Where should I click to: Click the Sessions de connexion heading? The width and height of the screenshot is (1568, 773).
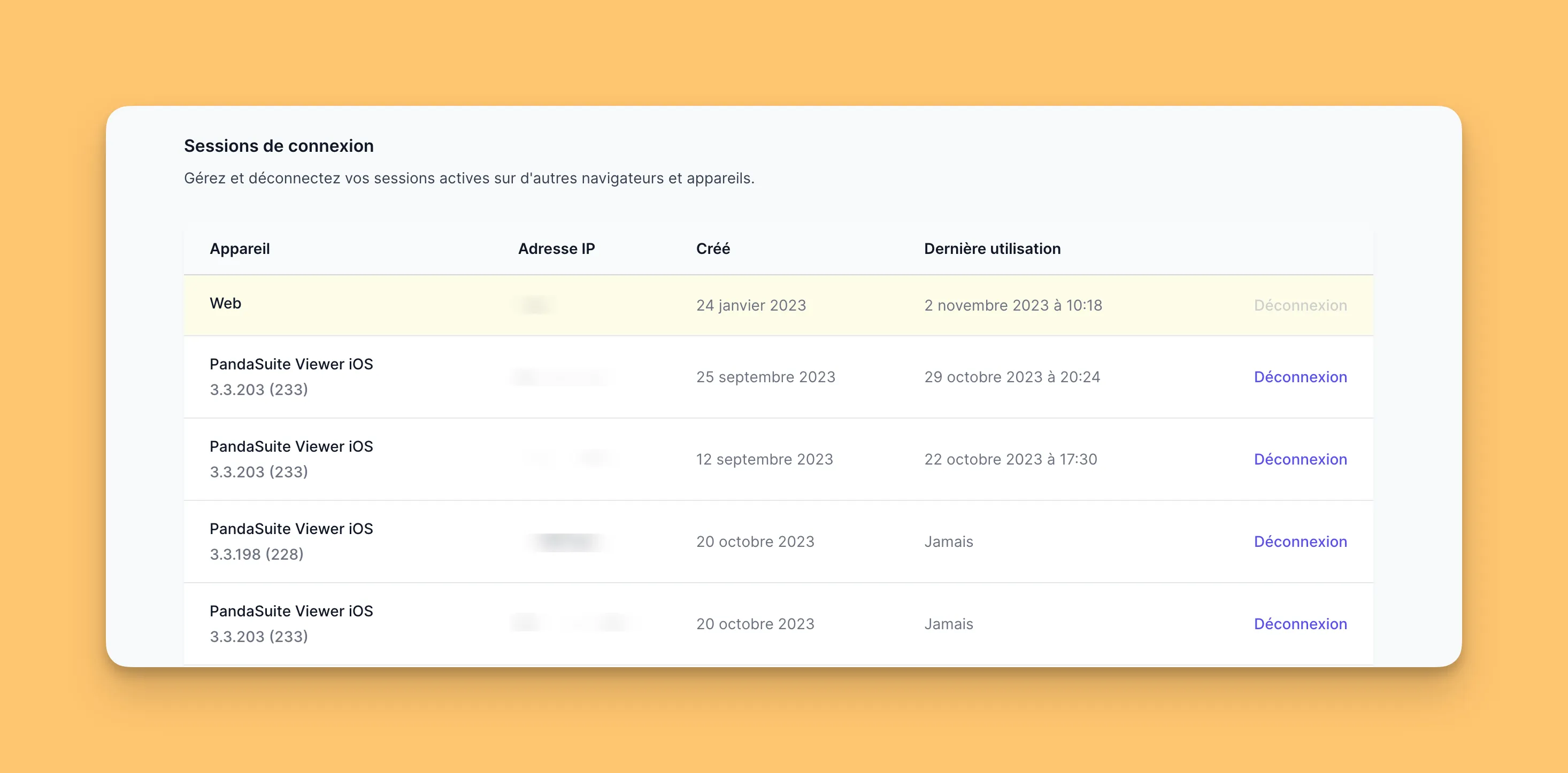tap(278, 146)
